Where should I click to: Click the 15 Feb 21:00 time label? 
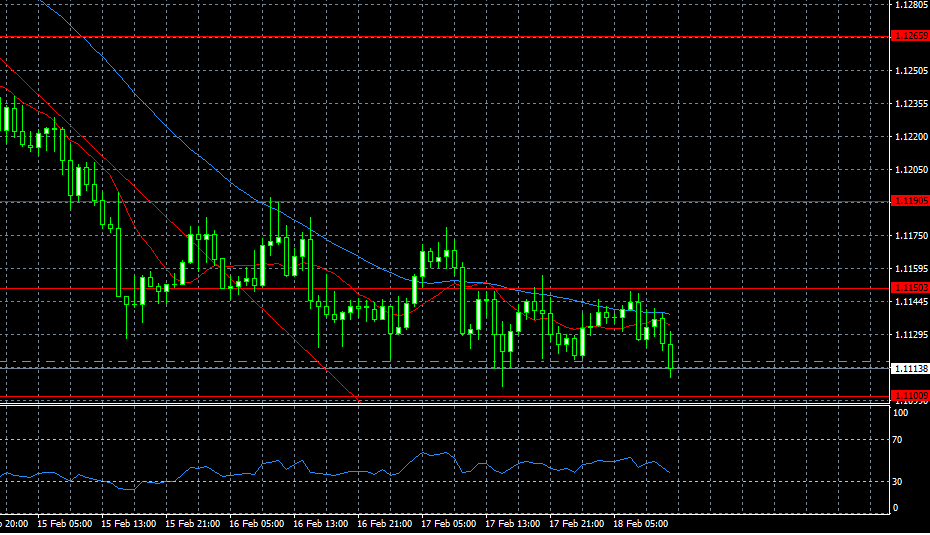tap(193, 524)
